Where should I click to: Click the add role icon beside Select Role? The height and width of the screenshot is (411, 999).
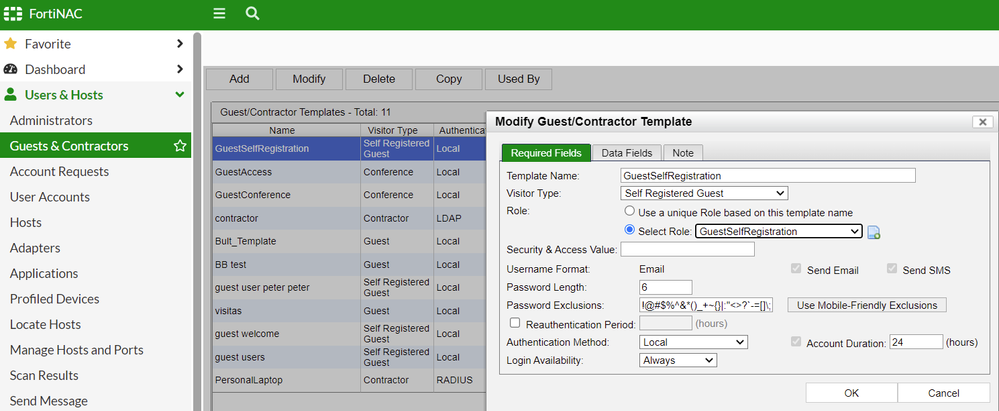click(873, 232)
